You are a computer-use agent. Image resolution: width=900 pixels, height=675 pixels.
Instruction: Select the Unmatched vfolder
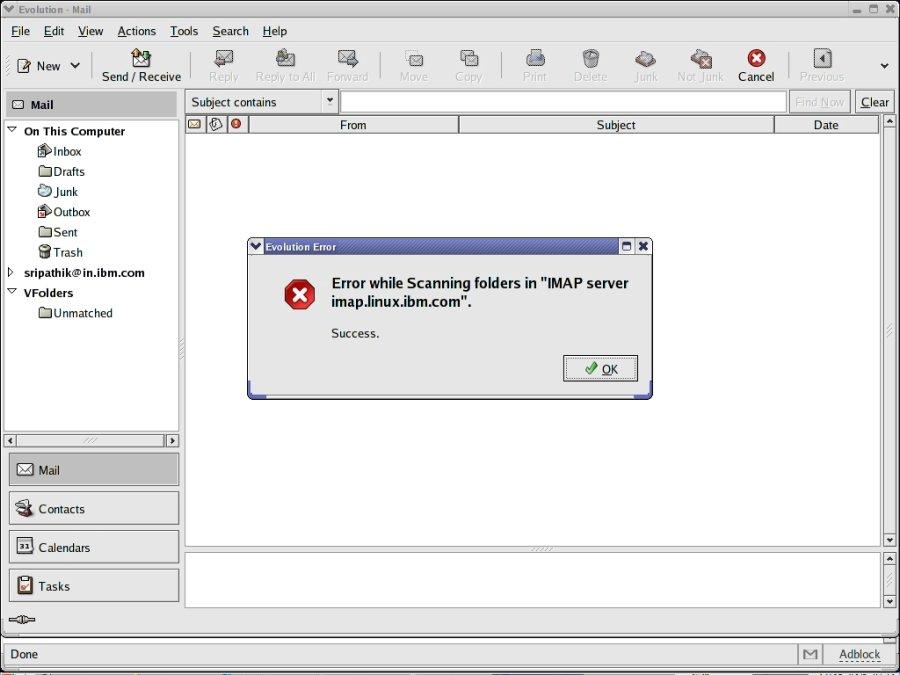click(75, 313)
